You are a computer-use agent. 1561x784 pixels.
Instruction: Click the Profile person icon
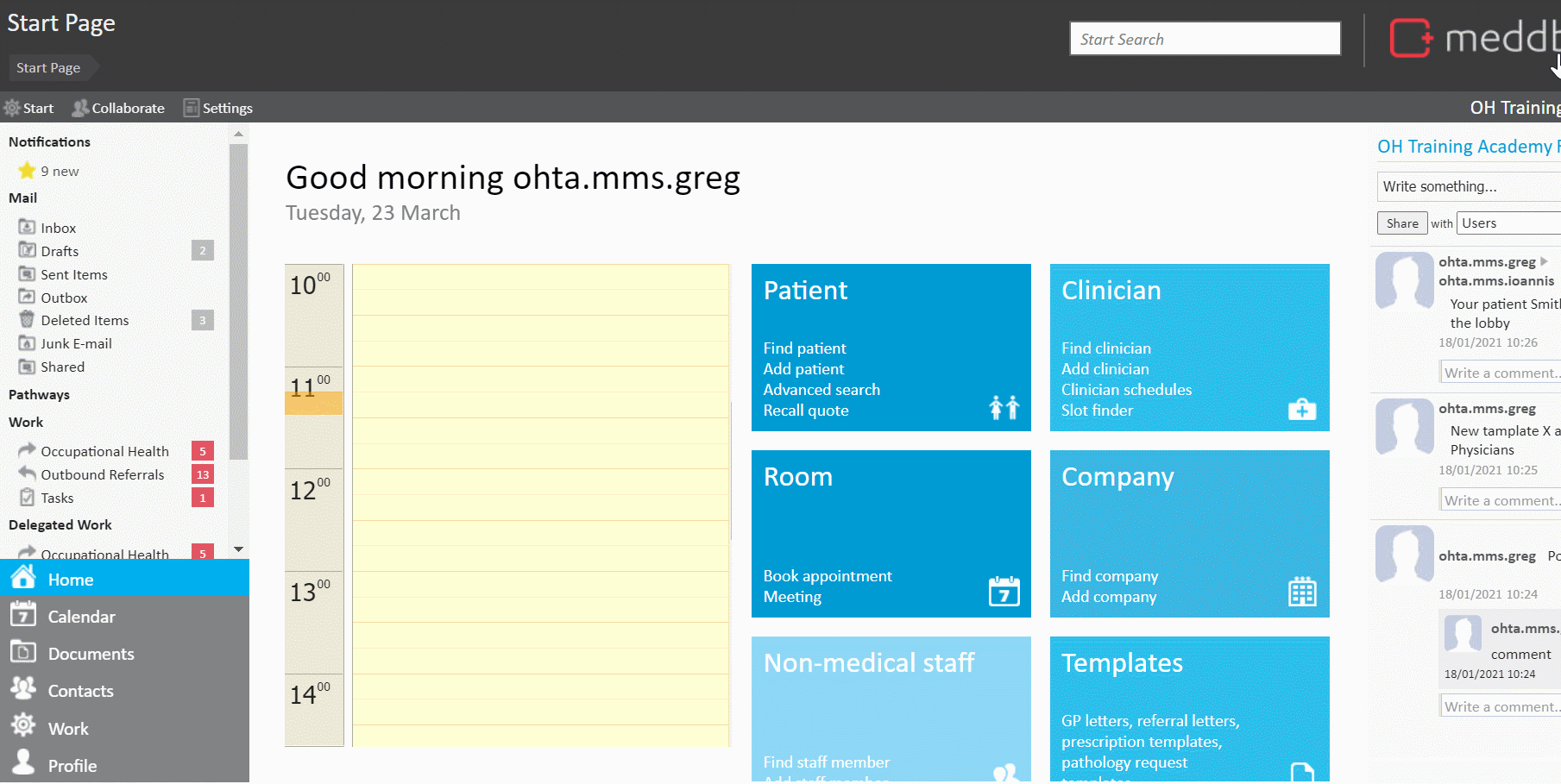(x=23, y=763)
